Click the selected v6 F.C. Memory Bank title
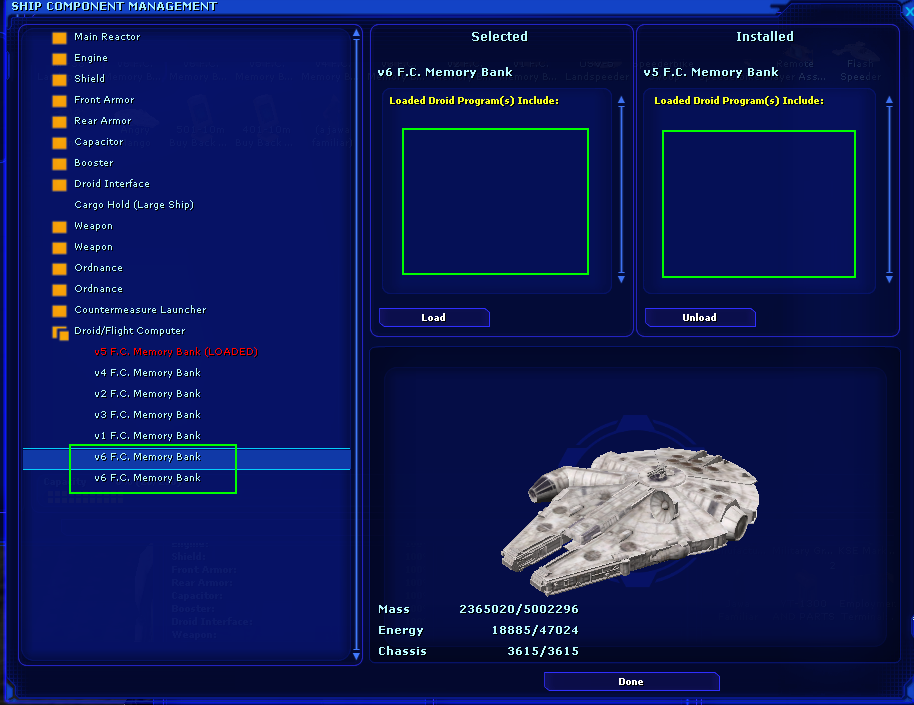This screenshot has height=705, width=914. (445, 72)
